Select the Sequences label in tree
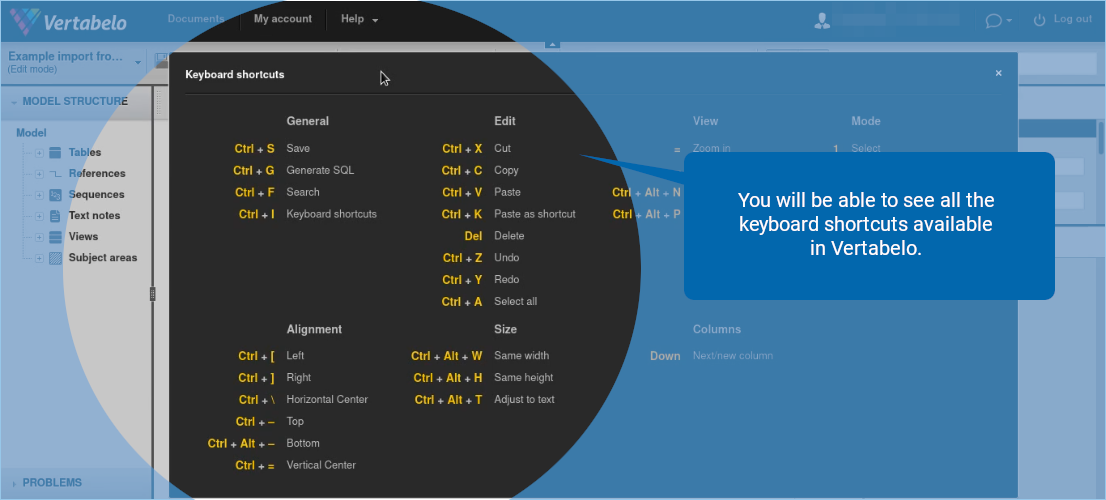 96,195
